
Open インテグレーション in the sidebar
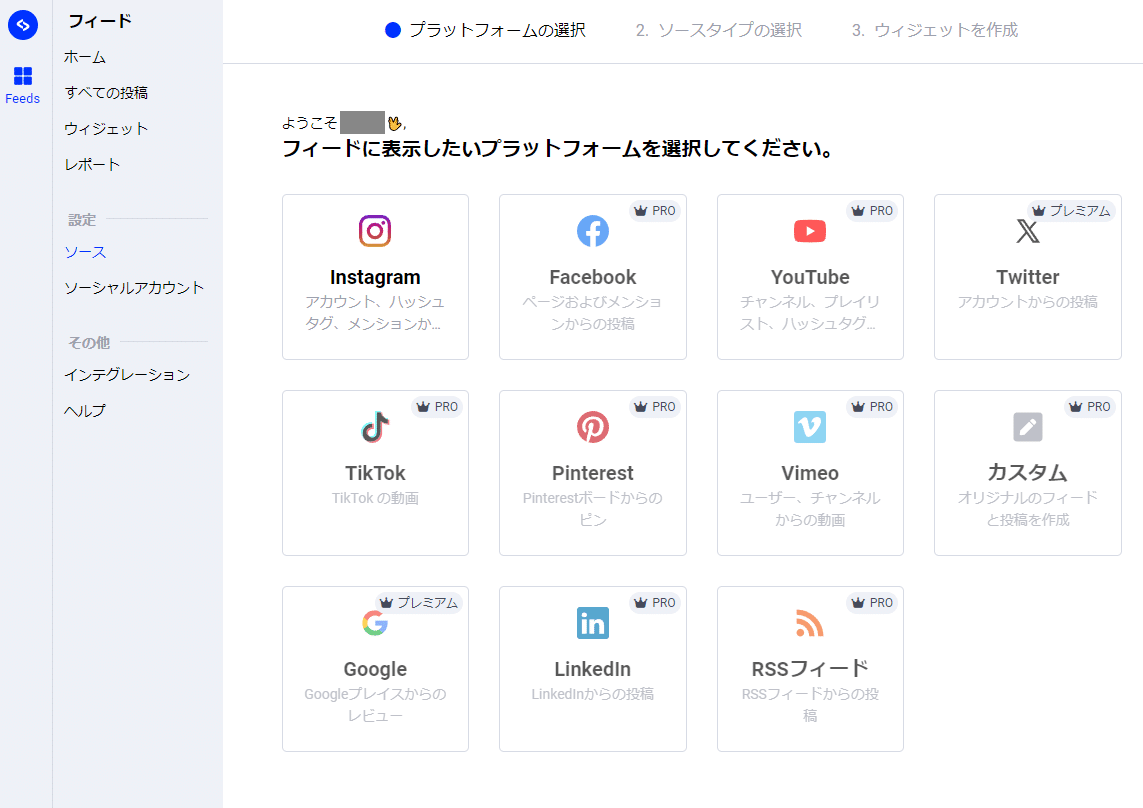click(128, 375)
